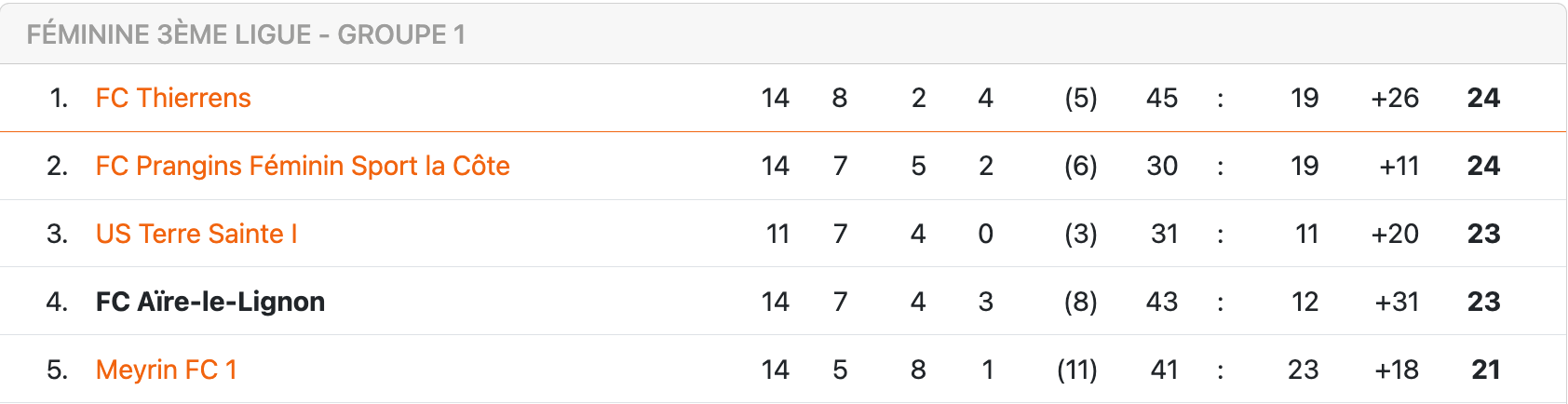This screenshot has height=404, width=1568.
Task: Select FC Prangins' 30 goals scored
Action: pos(1161,166)
